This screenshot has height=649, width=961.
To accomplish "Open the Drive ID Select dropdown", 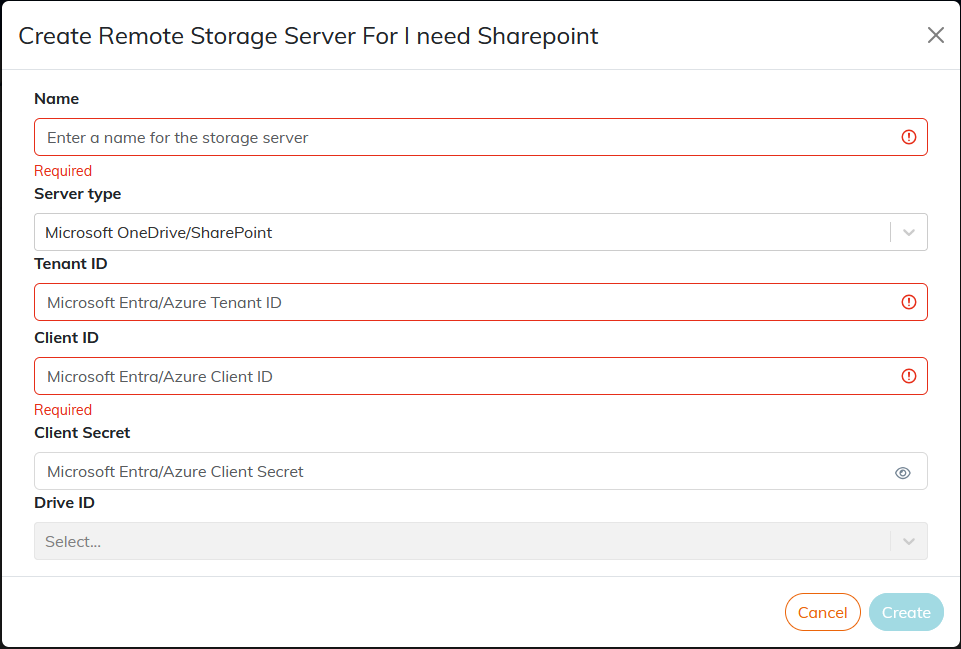I will 480,541.
